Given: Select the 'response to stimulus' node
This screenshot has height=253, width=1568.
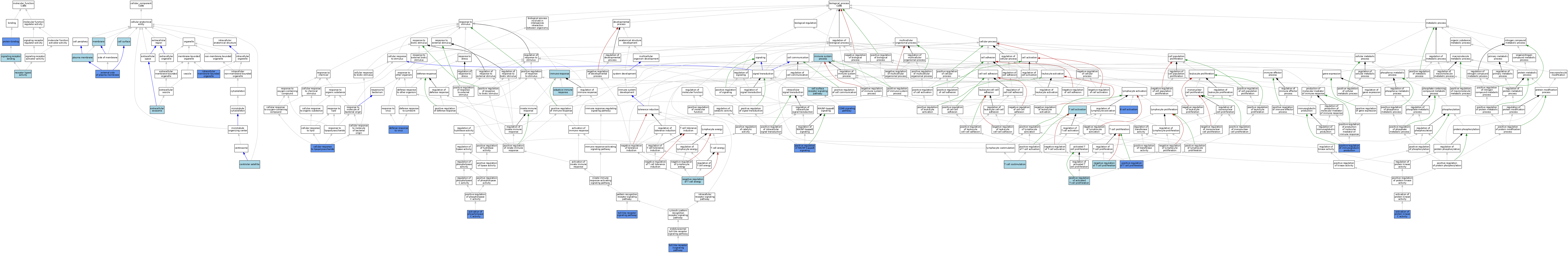Looking at the screenshot, I should coord(466,23).
